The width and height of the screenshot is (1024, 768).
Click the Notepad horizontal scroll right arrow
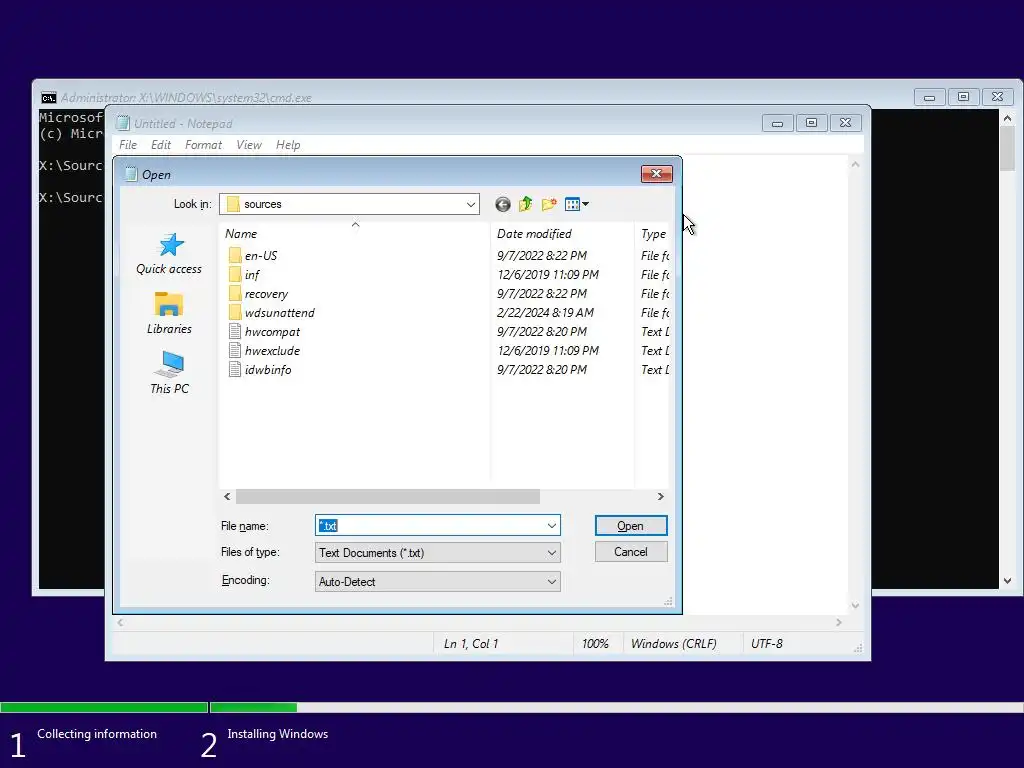pos(839,622)
